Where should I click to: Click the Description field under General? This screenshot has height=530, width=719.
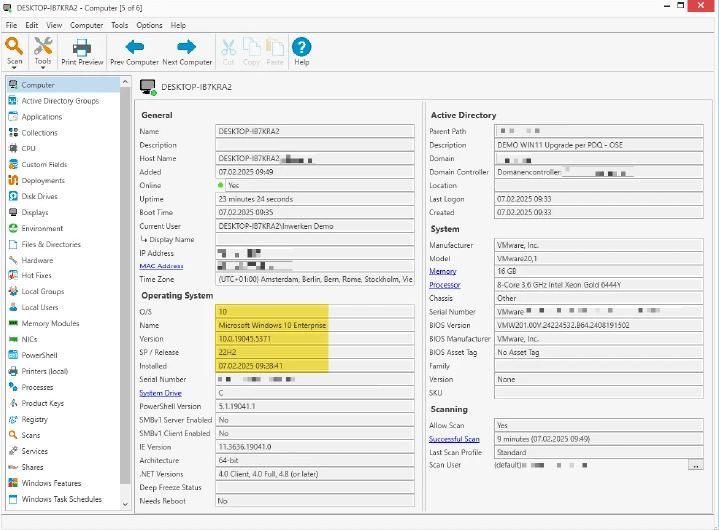(314, 145)
